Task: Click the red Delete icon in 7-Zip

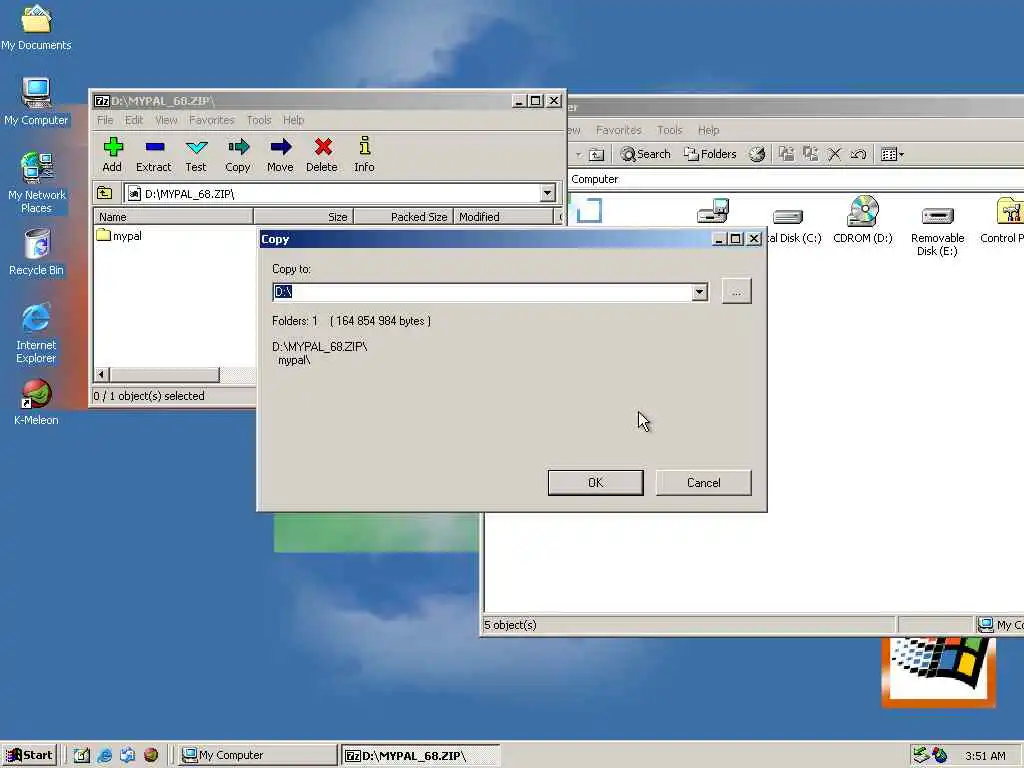Action: pyautogui.click(x=322, y=155)
